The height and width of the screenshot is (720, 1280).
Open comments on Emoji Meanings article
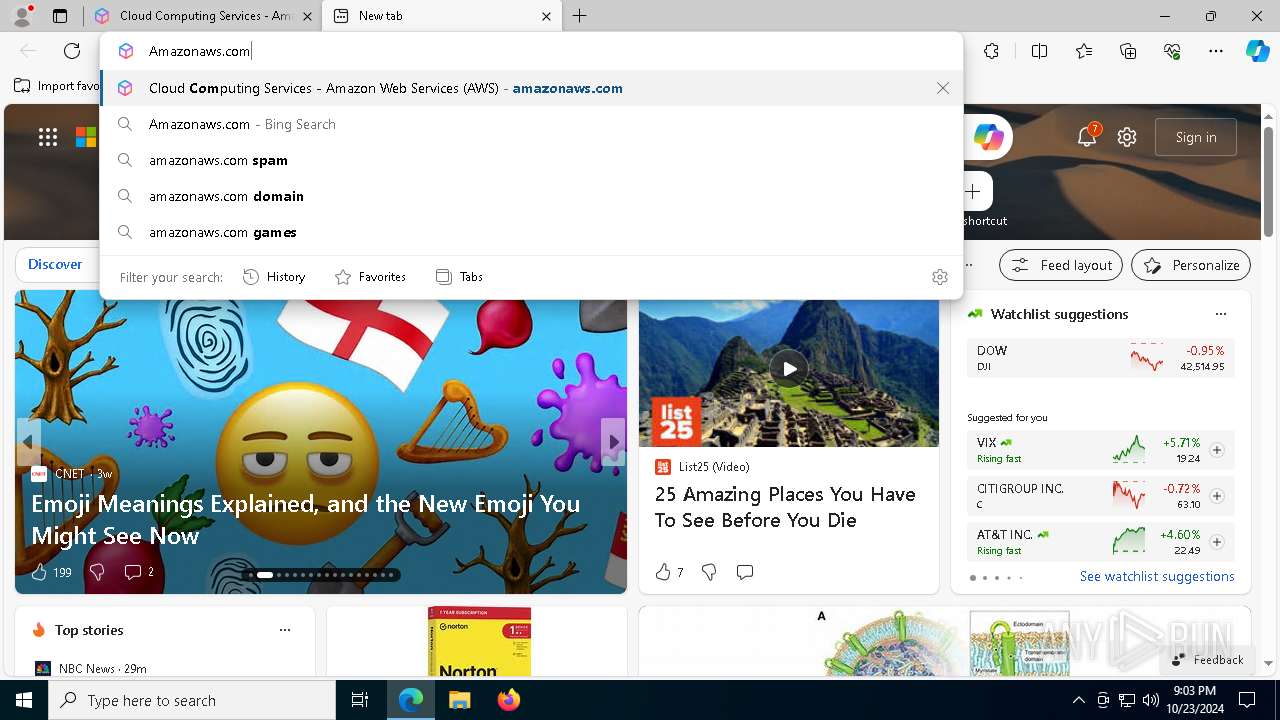tap(139, 572)
